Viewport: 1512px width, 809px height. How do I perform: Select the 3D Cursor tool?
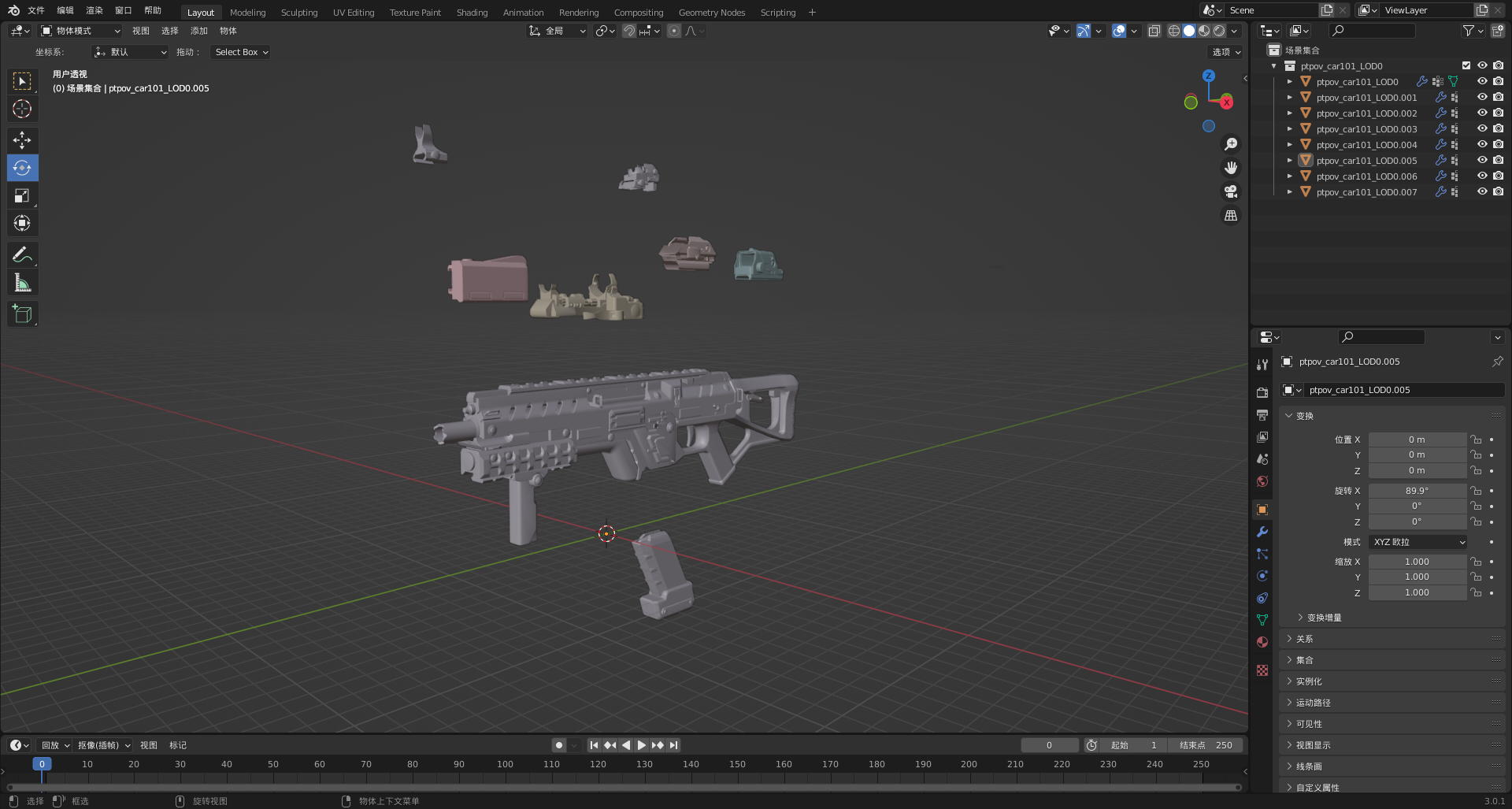click(x=22, y=109)
